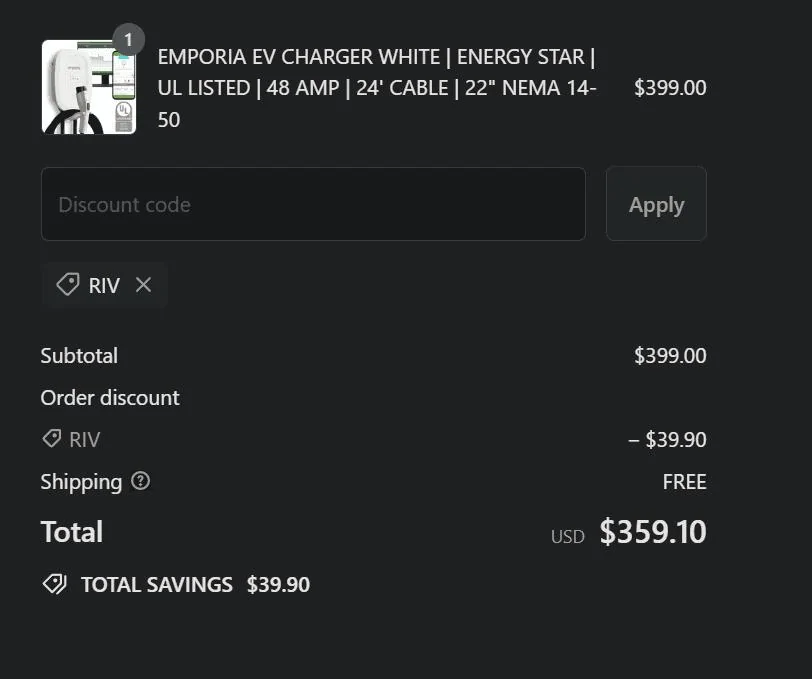Click the Shipping label text
Image resolution: width=812 pixels, height=679 pixels.
click(x=81, y=482)
